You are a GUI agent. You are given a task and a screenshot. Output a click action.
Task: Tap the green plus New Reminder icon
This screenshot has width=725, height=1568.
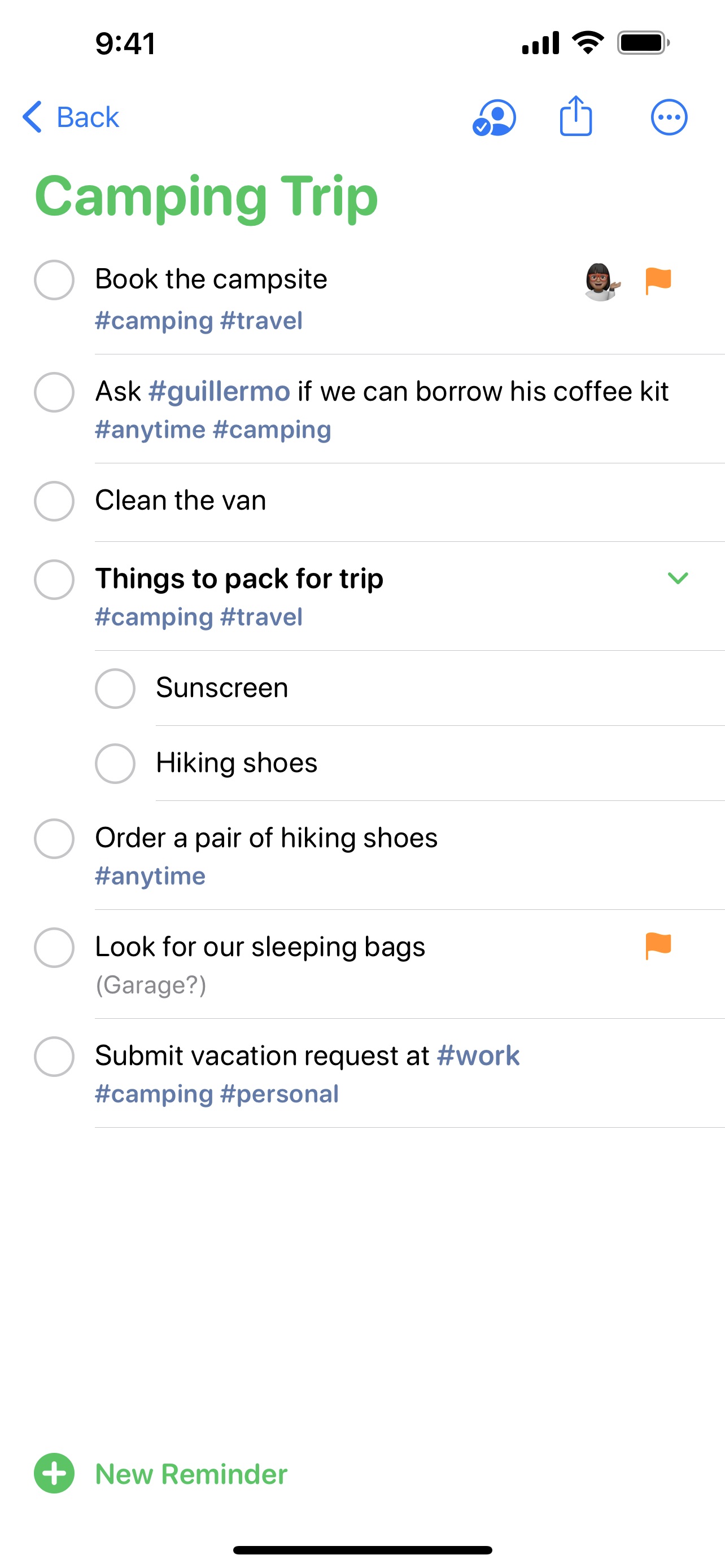coord(54,1473)
